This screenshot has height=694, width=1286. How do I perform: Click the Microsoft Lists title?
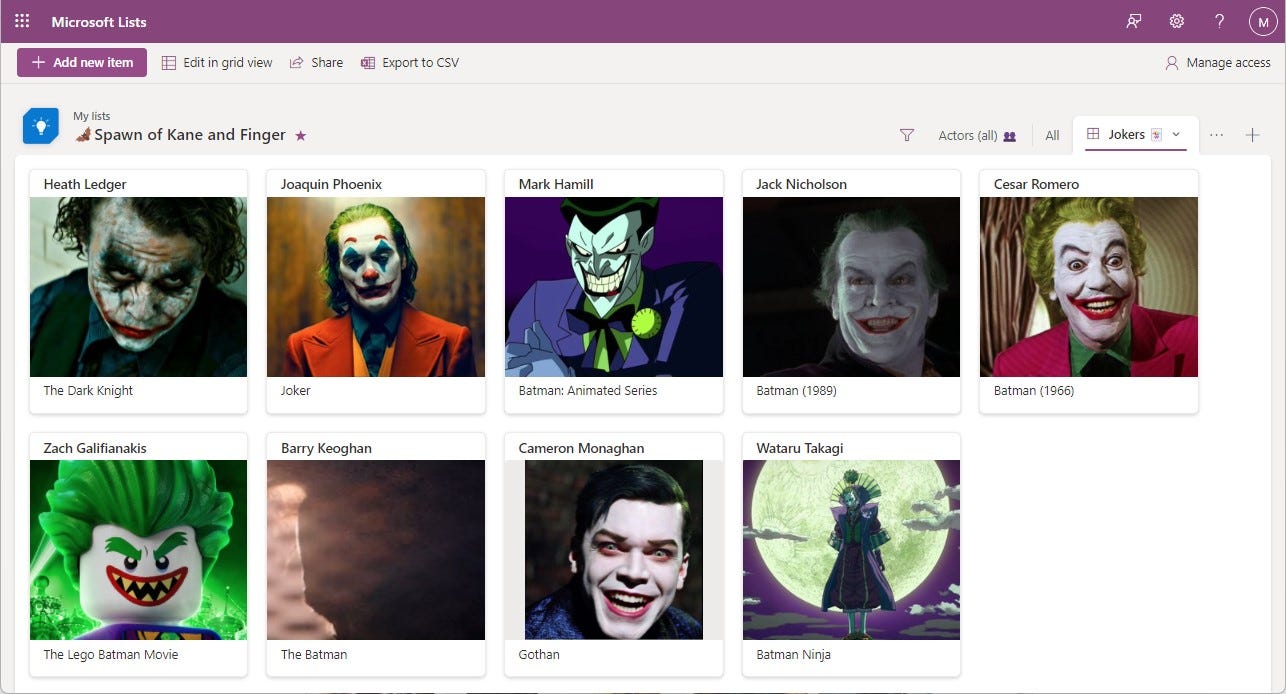pos(99,21)
